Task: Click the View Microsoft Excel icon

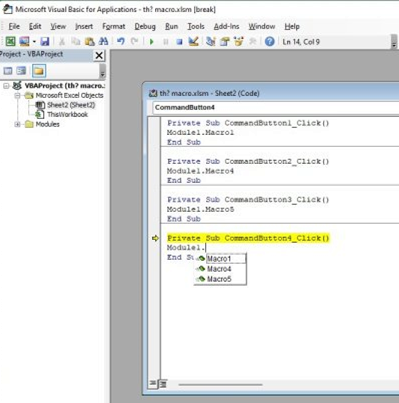Action: pos(10,41)
